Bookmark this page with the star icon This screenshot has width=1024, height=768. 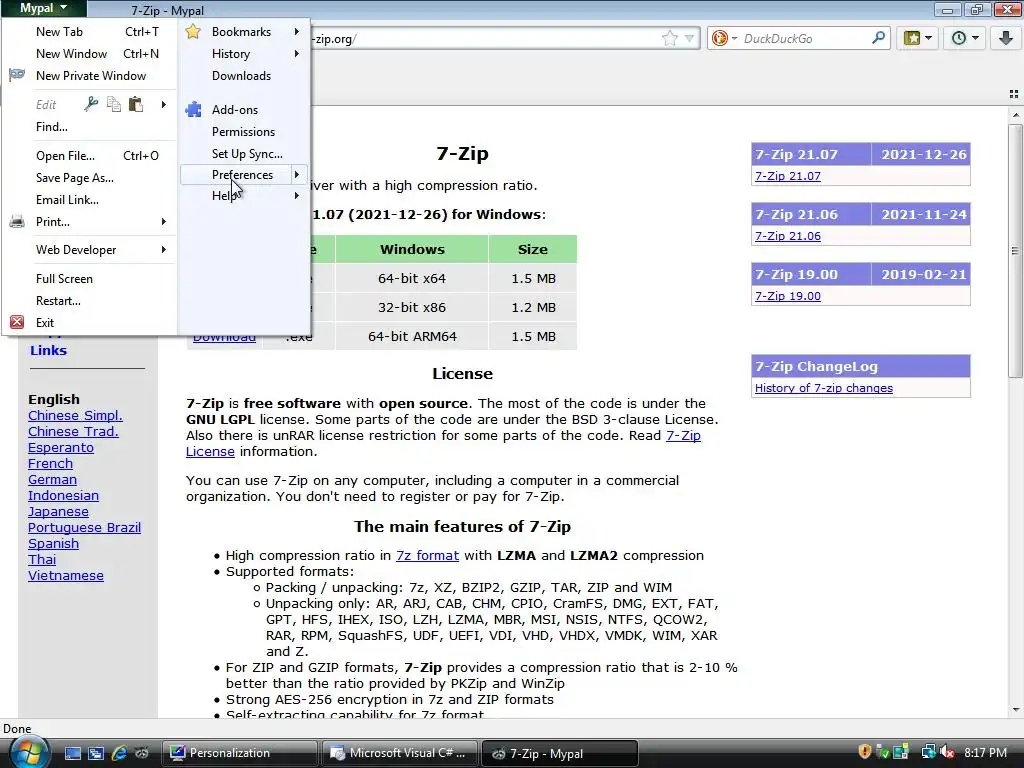(669, 39)
